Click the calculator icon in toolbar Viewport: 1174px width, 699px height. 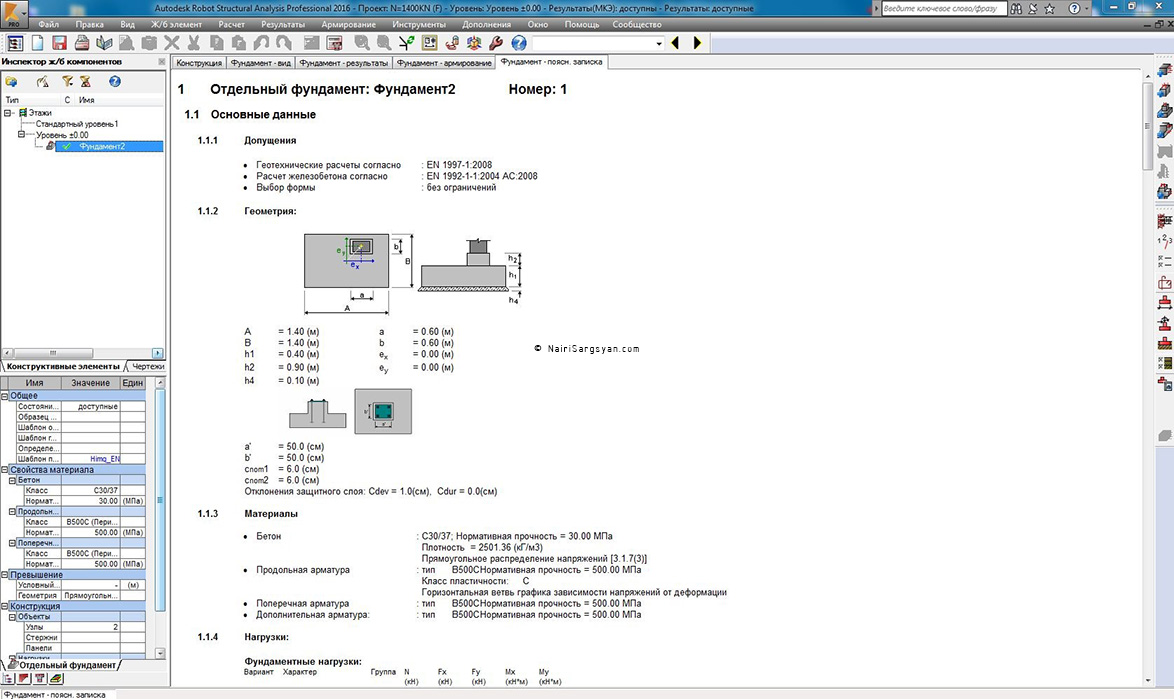tap(335, 43)
